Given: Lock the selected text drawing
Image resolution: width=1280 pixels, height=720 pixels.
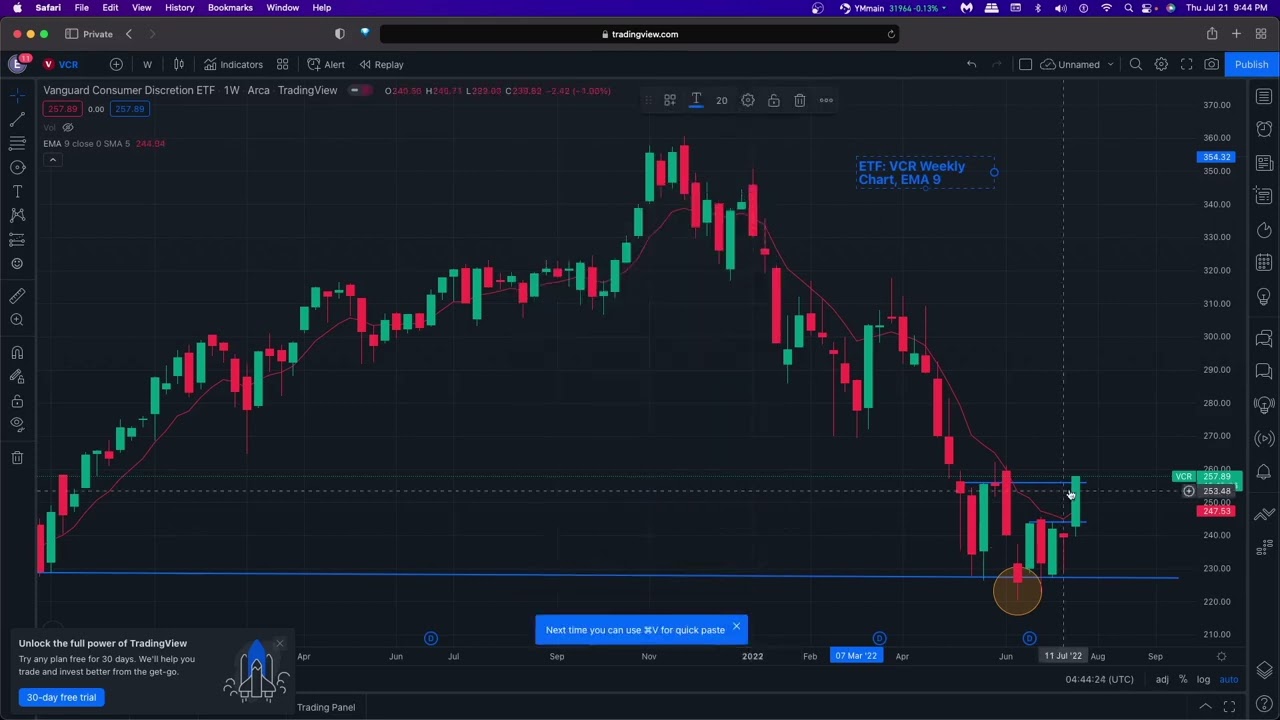Looking at the screenshot, I should click(x=774, y=100).
